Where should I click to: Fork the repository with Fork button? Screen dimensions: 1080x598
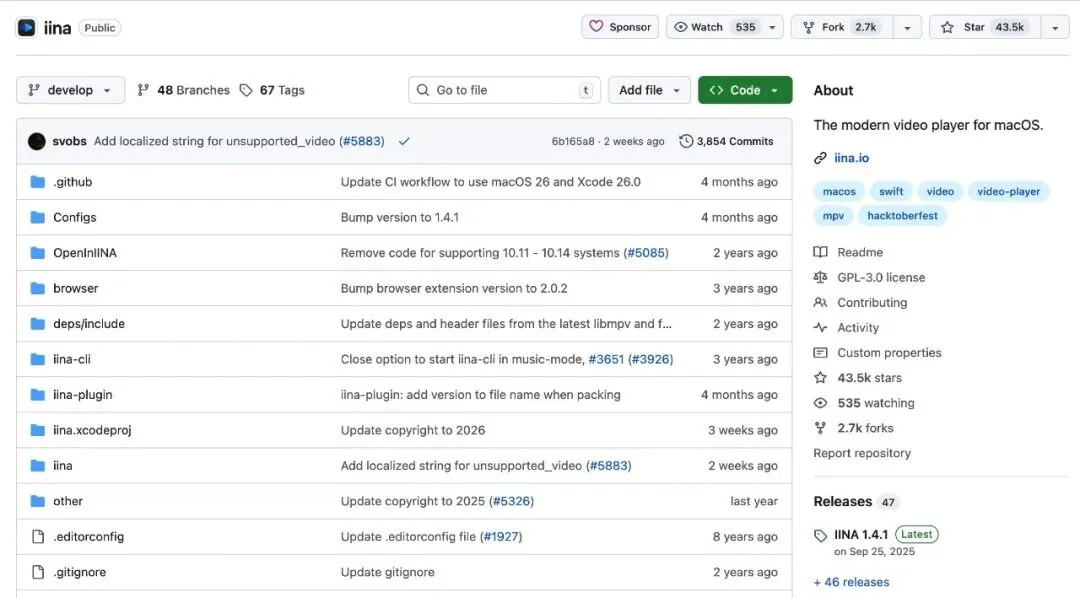click(x=842, y=27)
